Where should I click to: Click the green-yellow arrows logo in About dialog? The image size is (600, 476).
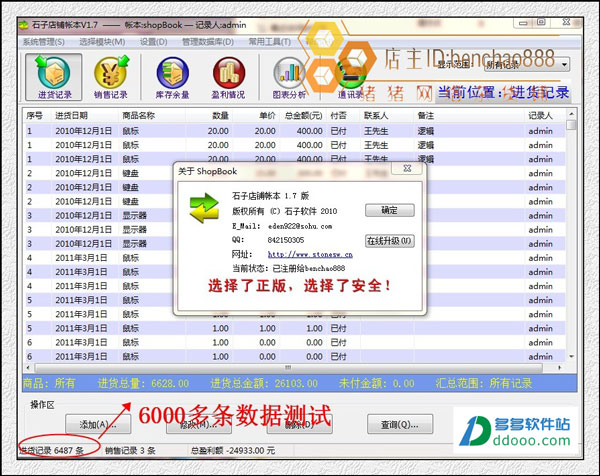(204, 208)
